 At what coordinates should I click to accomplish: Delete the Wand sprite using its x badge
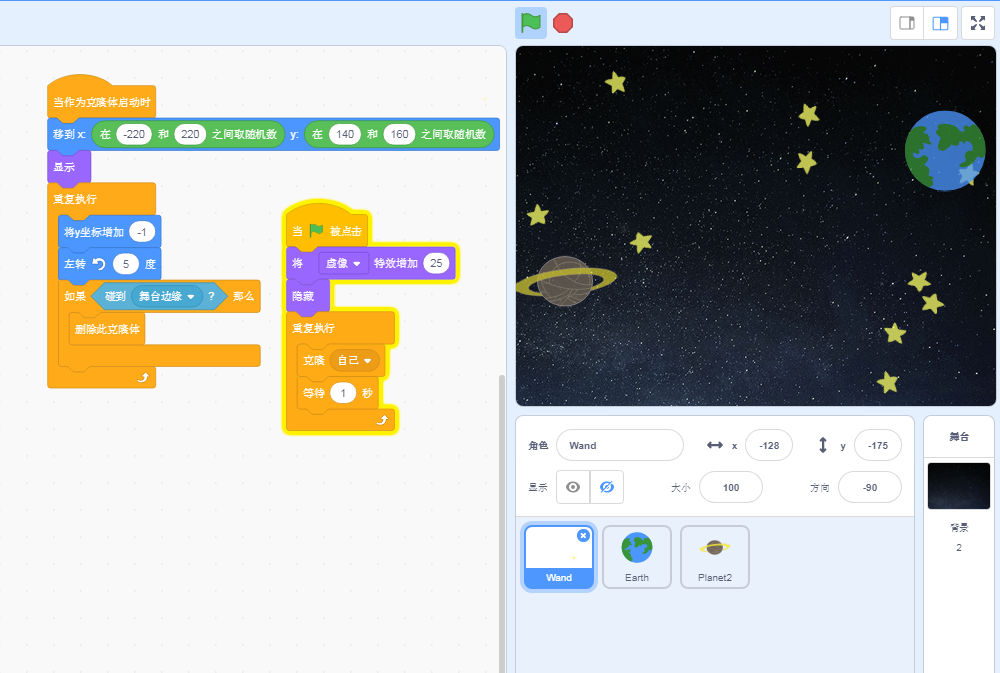pos(583,536)
